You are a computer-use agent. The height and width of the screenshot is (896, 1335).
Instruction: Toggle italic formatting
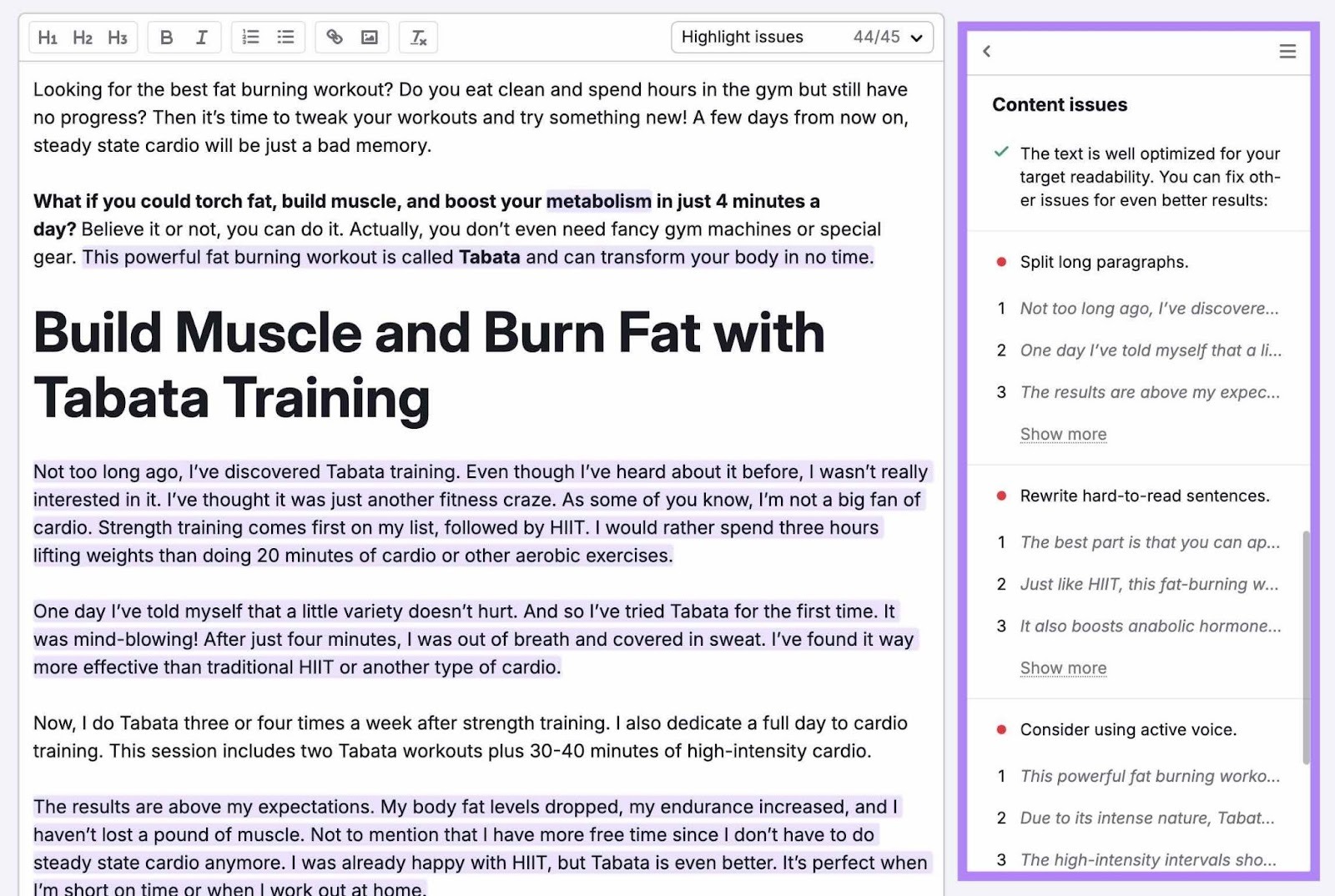click(x=201, y=37)
